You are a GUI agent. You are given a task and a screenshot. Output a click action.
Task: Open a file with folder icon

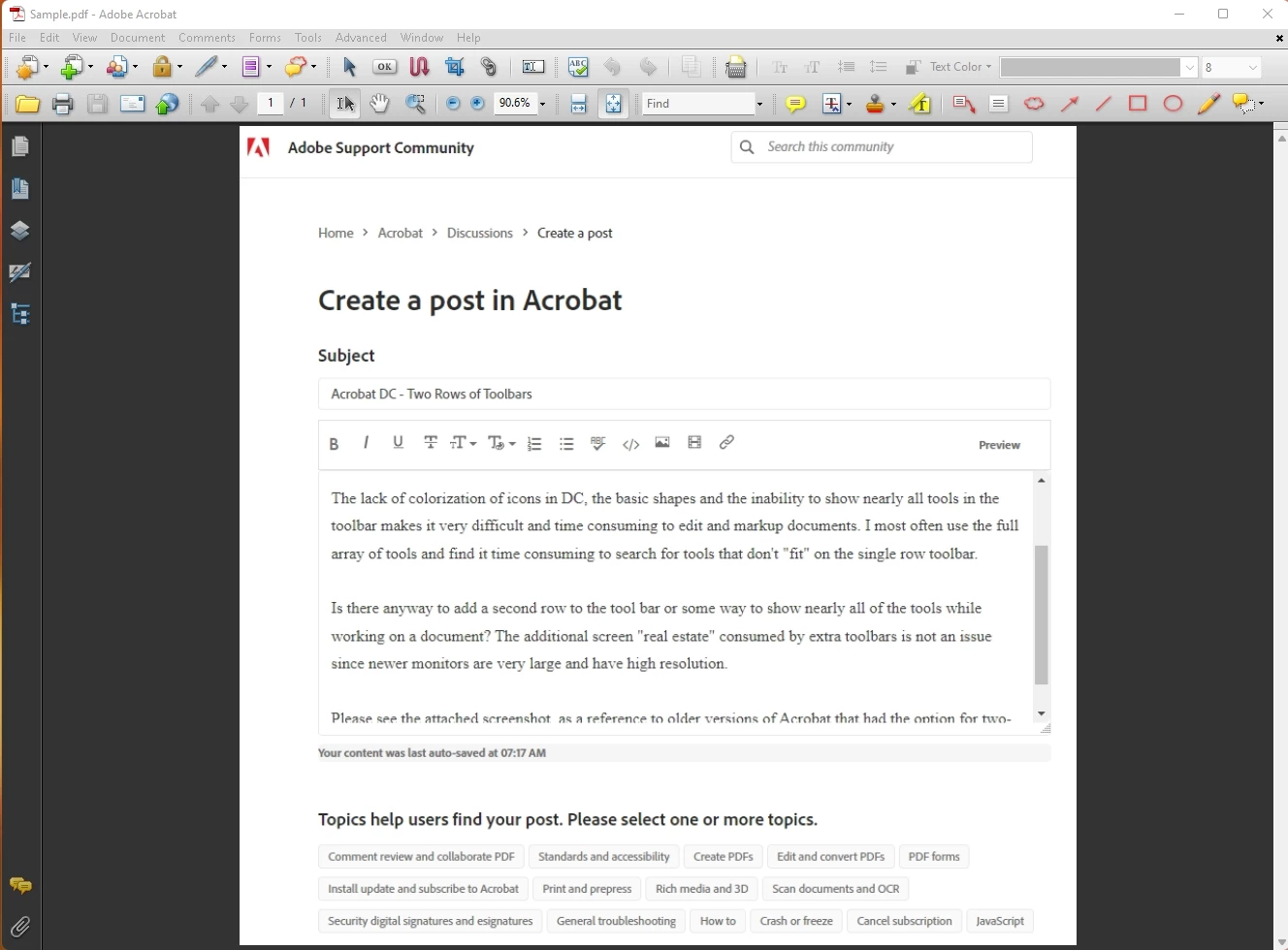27,104
